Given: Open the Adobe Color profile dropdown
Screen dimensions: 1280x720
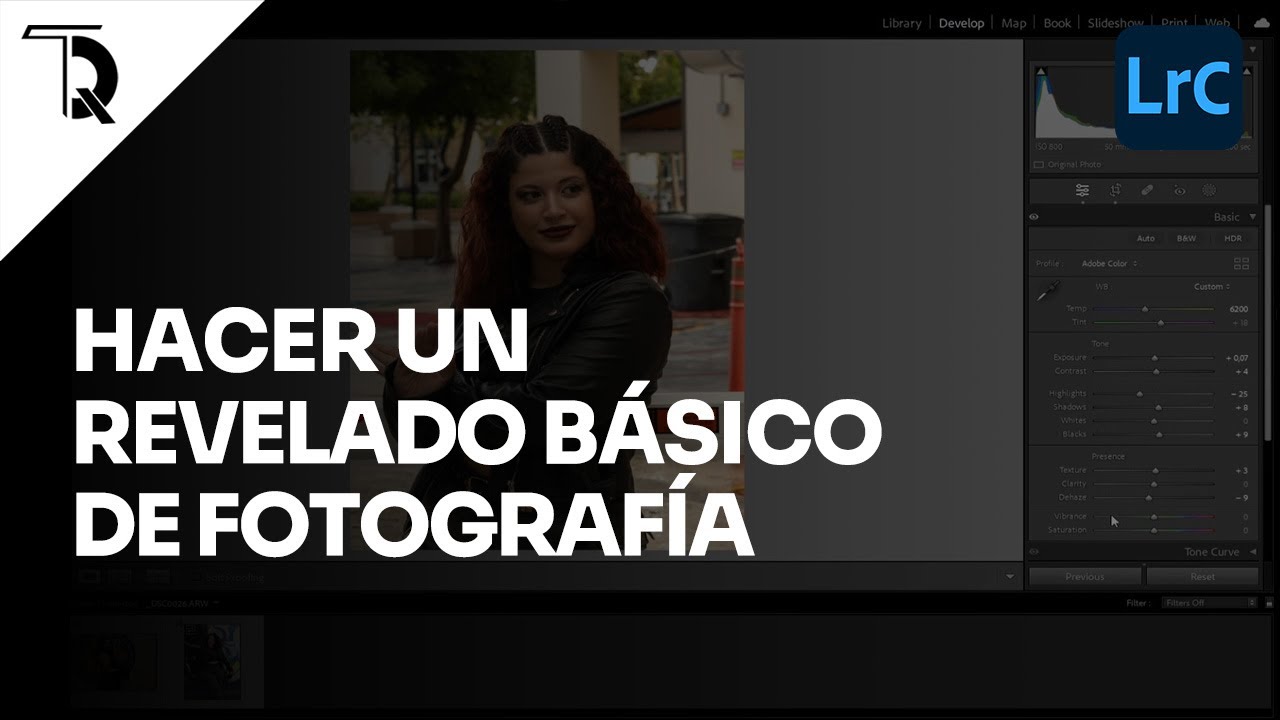Looking at the screenshot, I should pos(1109,264).
